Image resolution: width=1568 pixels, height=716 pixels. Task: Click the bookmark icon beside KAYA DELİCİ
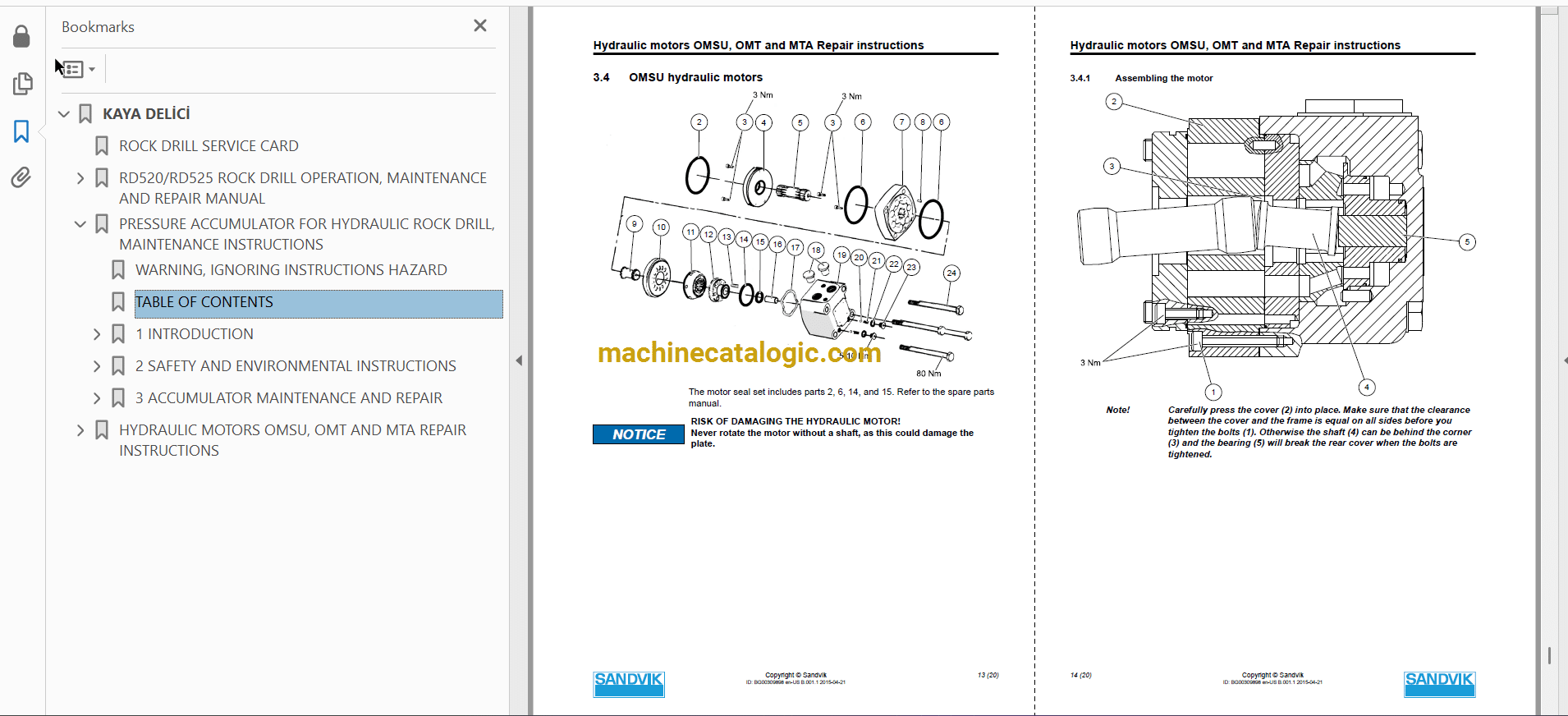(x=85, y=114)
